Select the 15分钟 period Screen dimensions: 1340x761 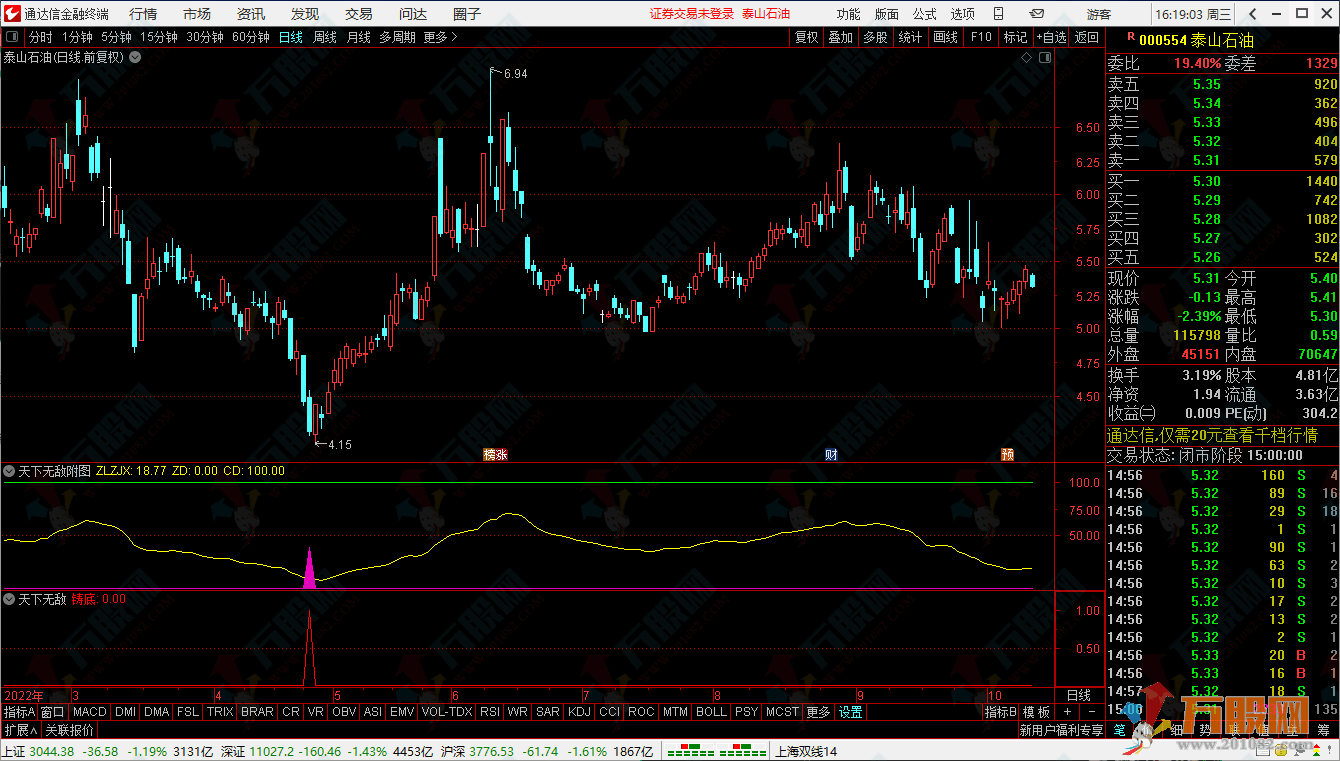pos(158,37)
